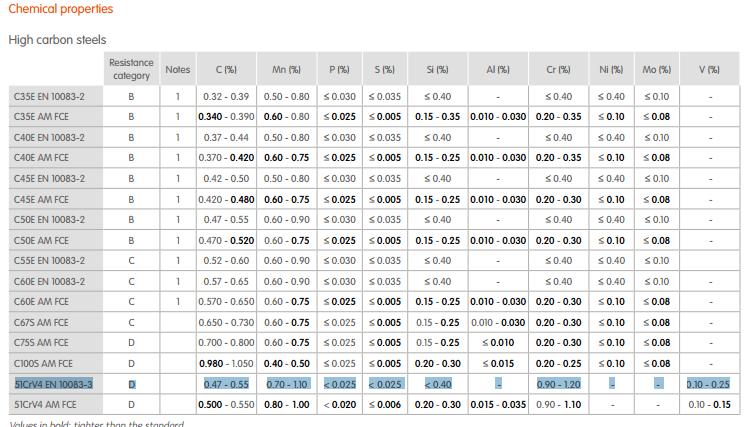Image resolution: width=748 pixels, height=427 pixels.
Task: Click carbon value '0.420 - 0.480'
Action: 226,199
